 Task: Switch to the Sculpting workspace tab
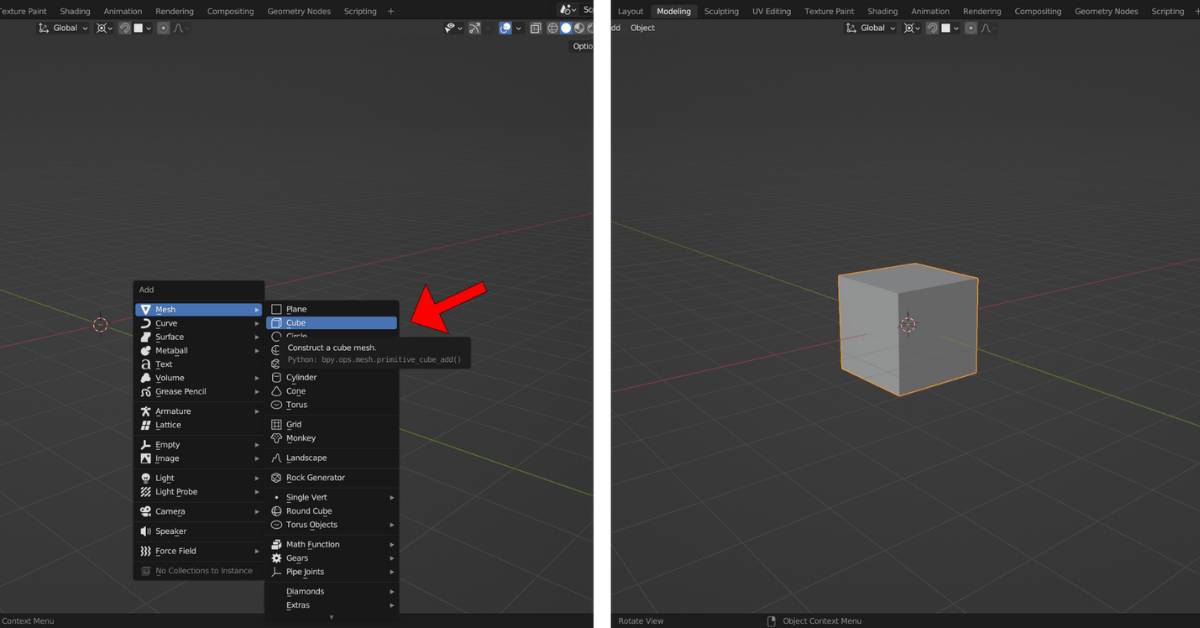click(x=721, y=11)
